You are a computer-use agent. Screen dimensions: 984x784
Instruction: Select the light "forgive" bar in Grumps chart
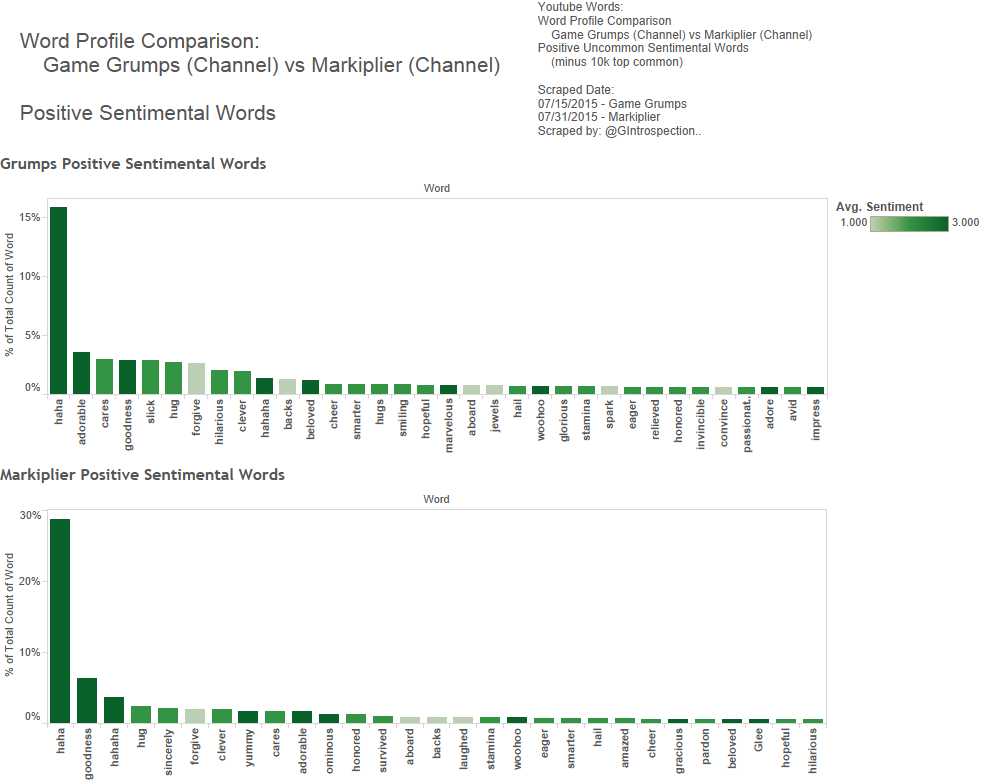point(196,379)
